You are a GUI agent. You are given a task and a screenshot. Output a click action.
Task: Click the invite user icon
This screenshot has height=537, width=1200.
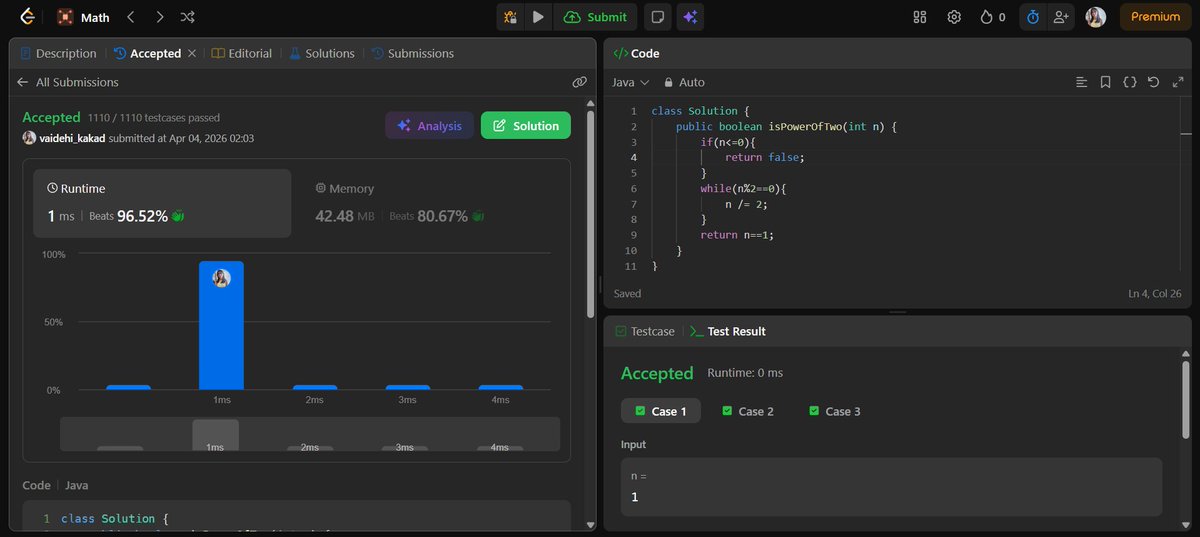click(x=1061, y=17)
